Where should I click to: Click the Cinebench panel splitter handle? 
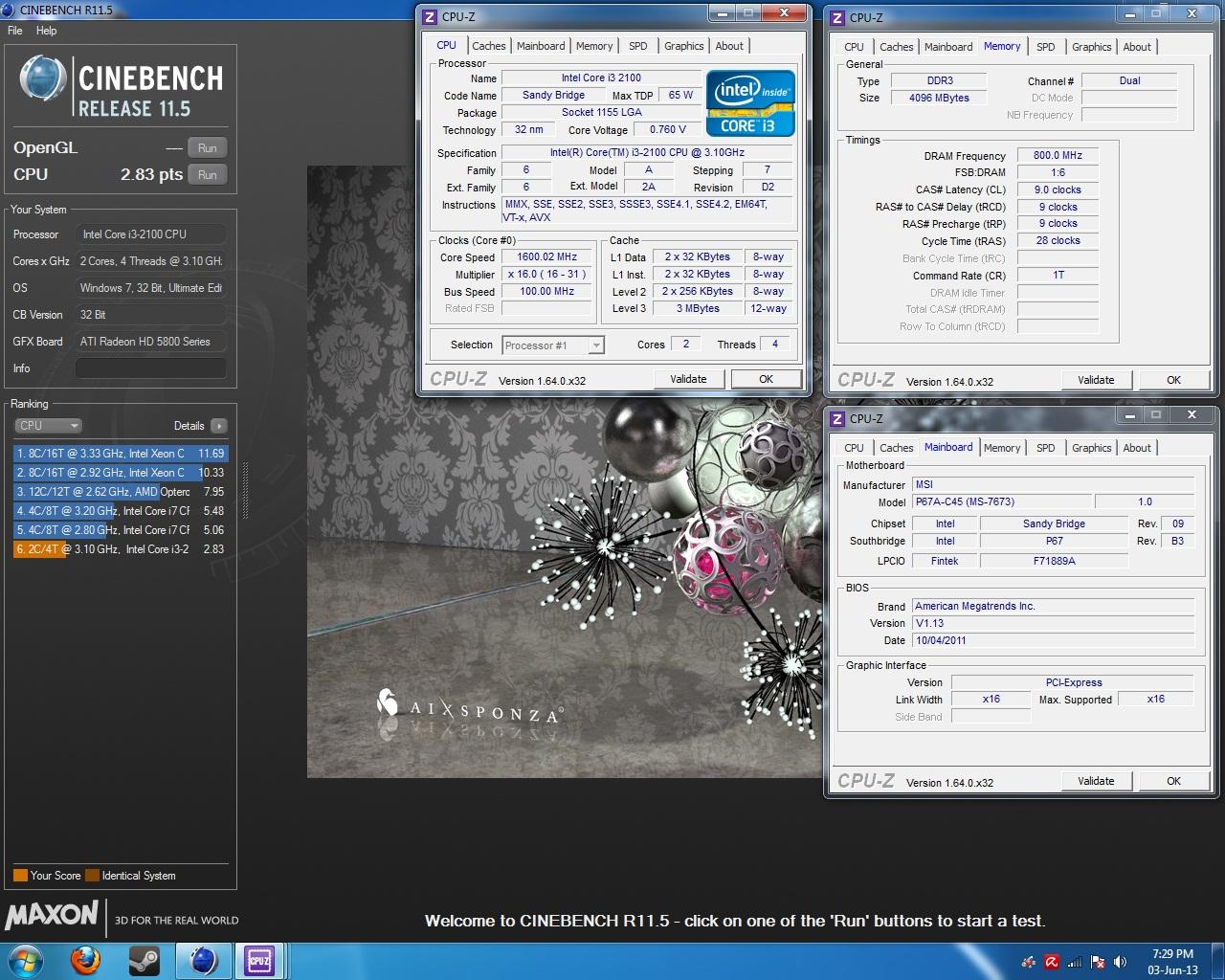click(245, 490)
